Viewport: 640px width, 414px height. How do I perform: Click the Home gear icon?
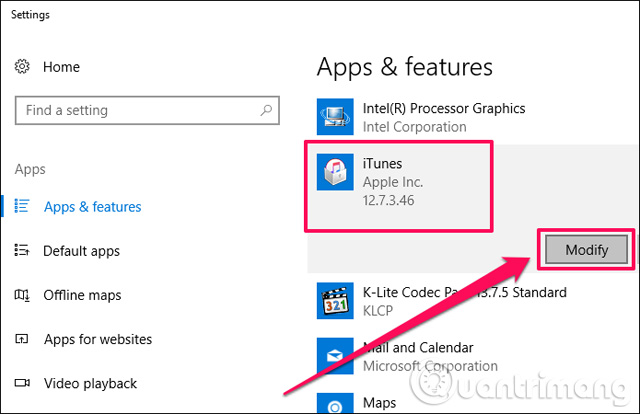pyautogui.click(x=23, y=67)
